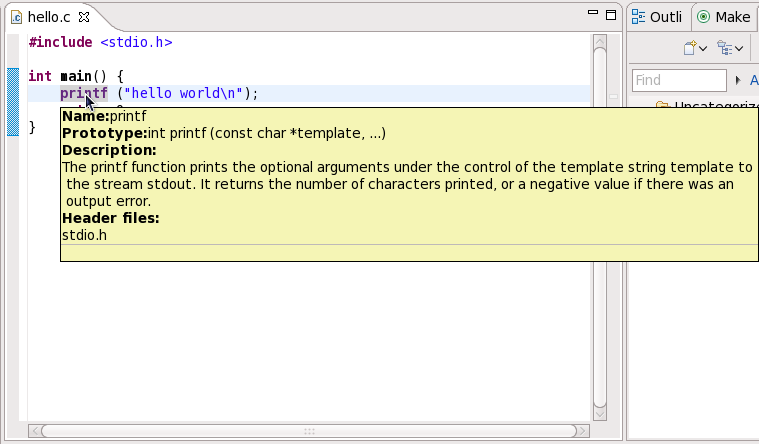The height and width of the screenshot is (444, 759).
Task: Minimize the editor pane
Action: pos(589,14)
